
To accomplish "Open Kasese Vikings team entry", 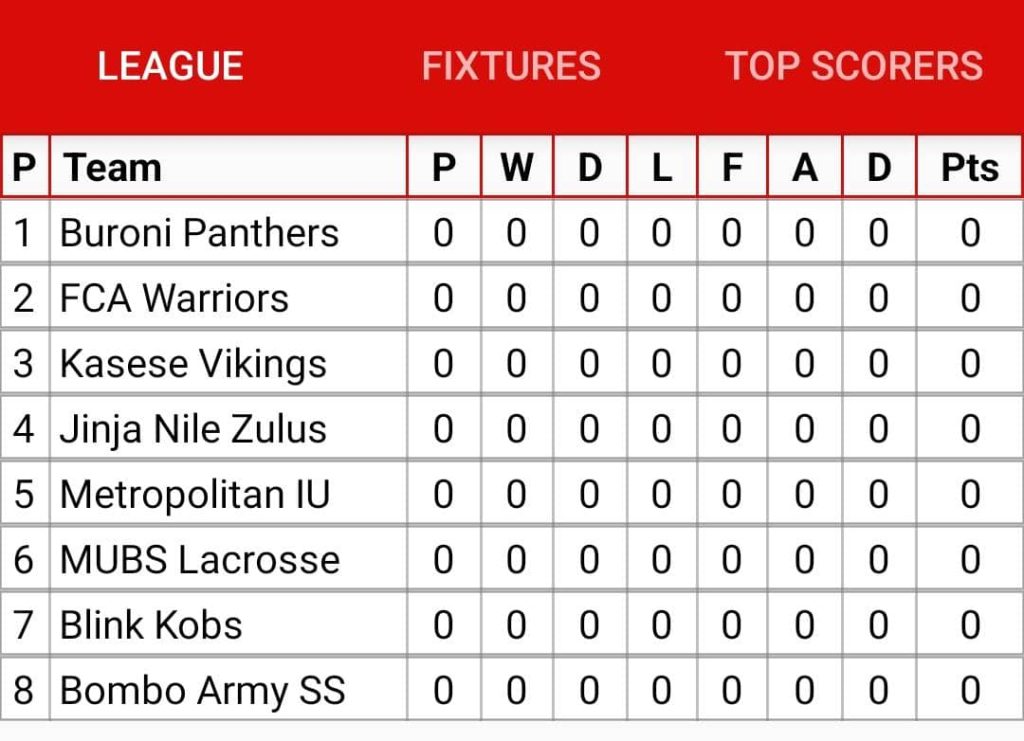I will tap(193, 364).
